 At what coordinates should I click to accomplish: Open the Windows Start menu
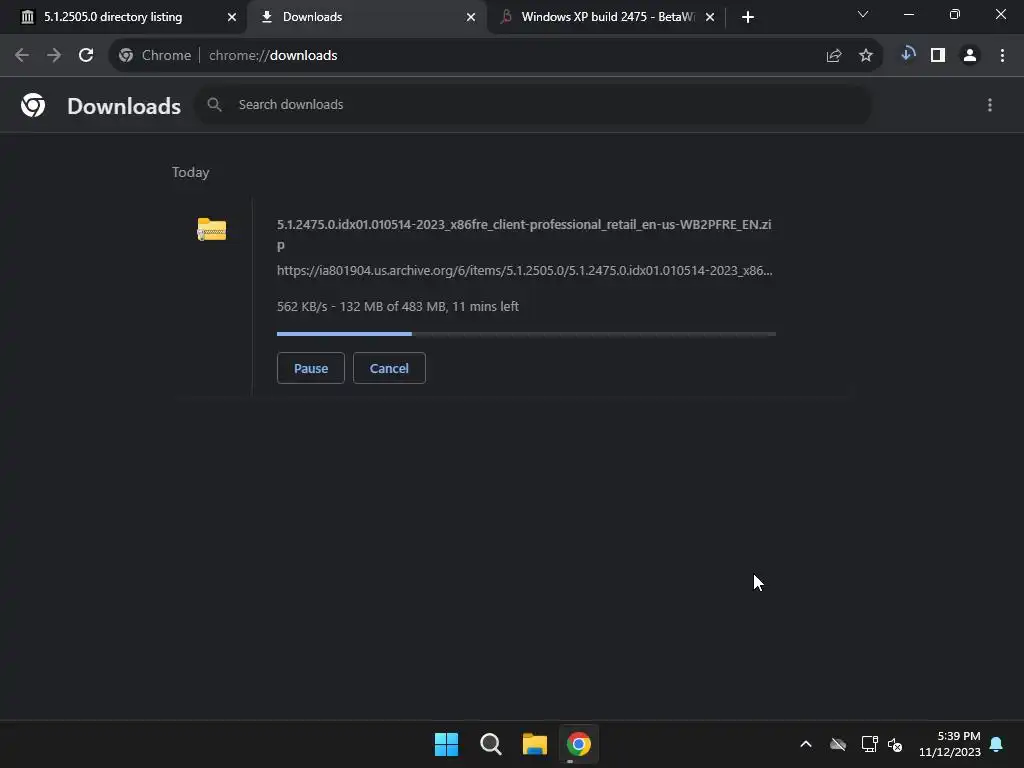click(447, 744)
